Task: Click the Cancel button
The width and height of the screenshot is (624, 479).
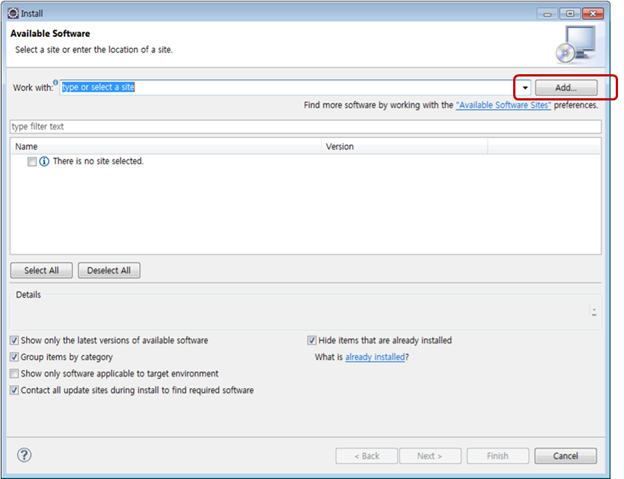Action: (x=565, y=456)
